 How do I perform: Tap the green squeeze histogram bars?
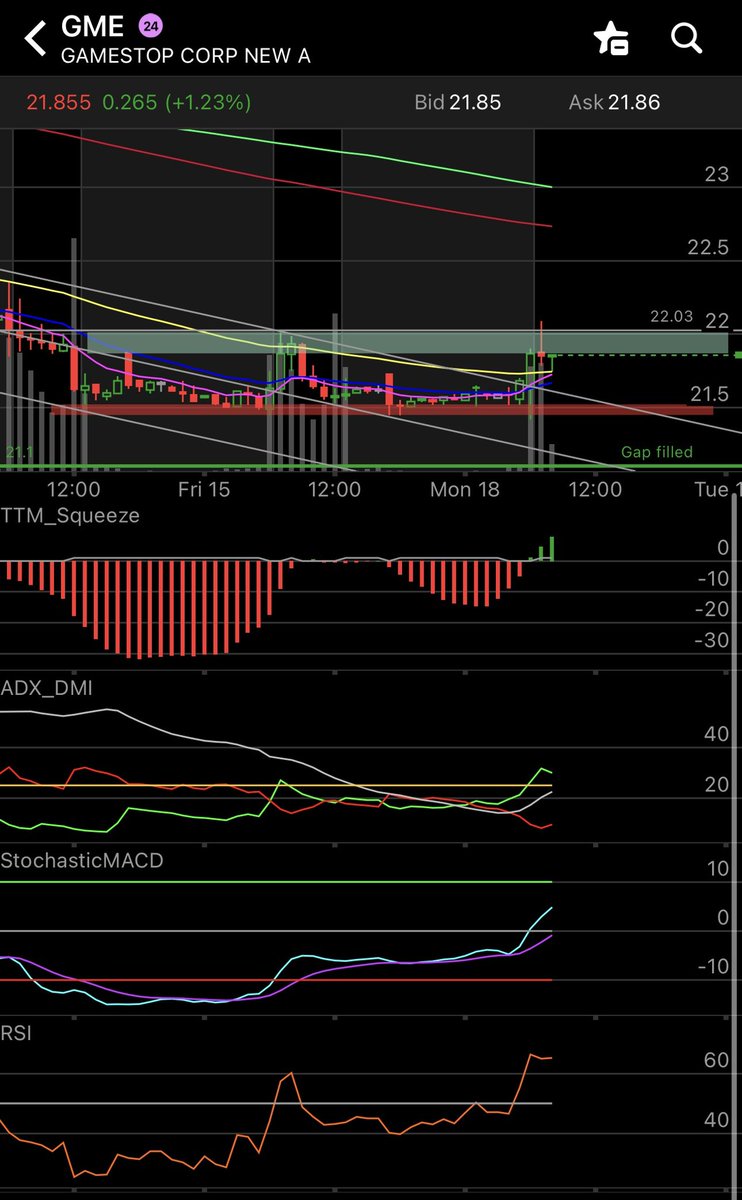pos(543,550)
